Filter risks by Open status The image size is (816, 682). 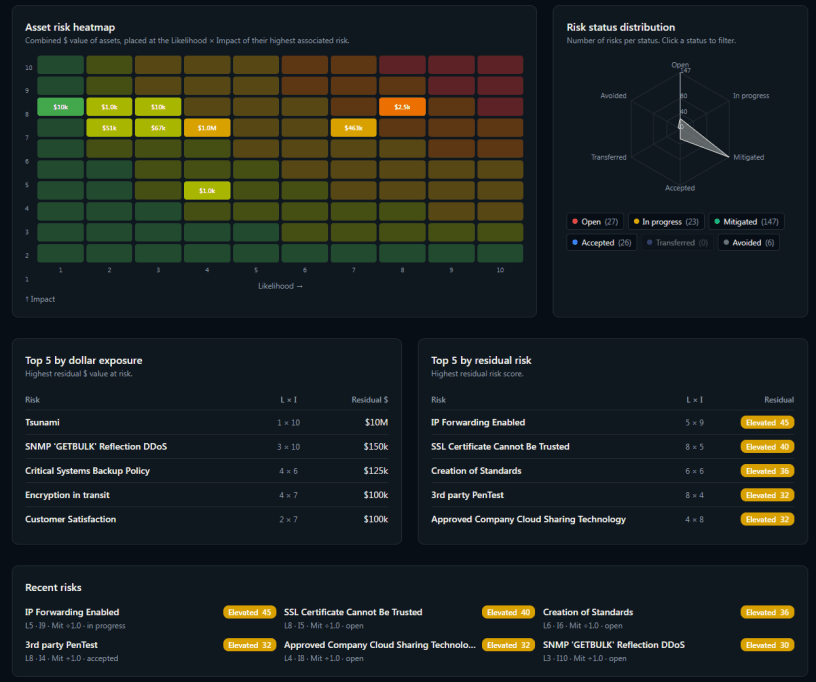coord(595,222)
